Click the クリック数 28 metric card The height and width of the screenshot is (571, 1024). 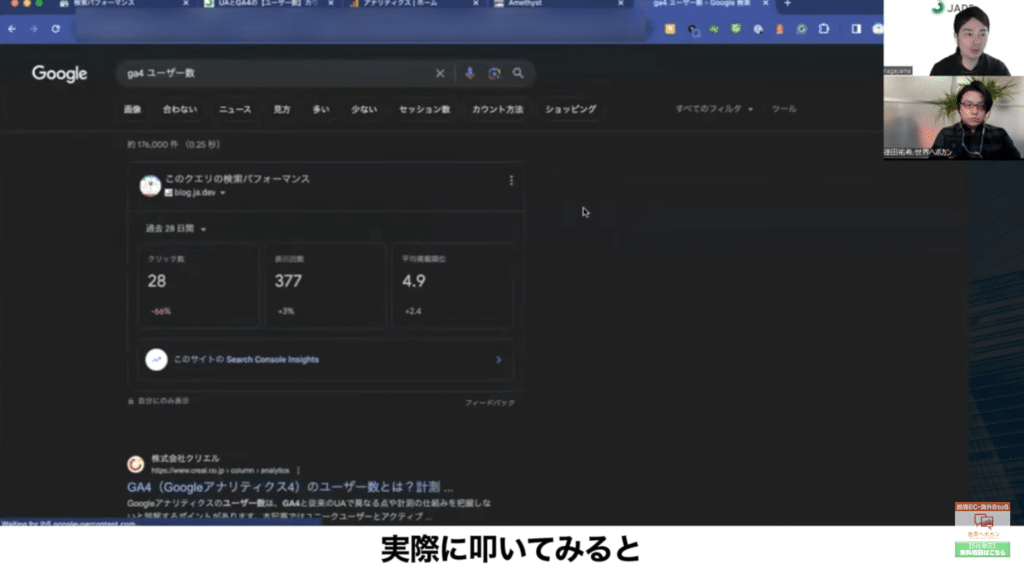(198, 286)
